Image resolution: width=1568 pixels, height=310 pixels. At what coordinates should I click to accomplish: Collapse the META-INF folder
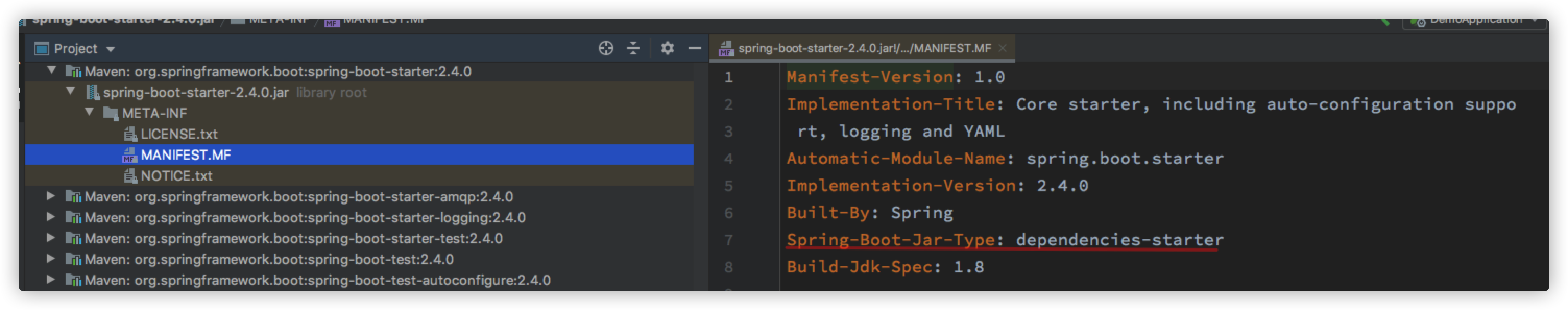(x=90, y=112)
